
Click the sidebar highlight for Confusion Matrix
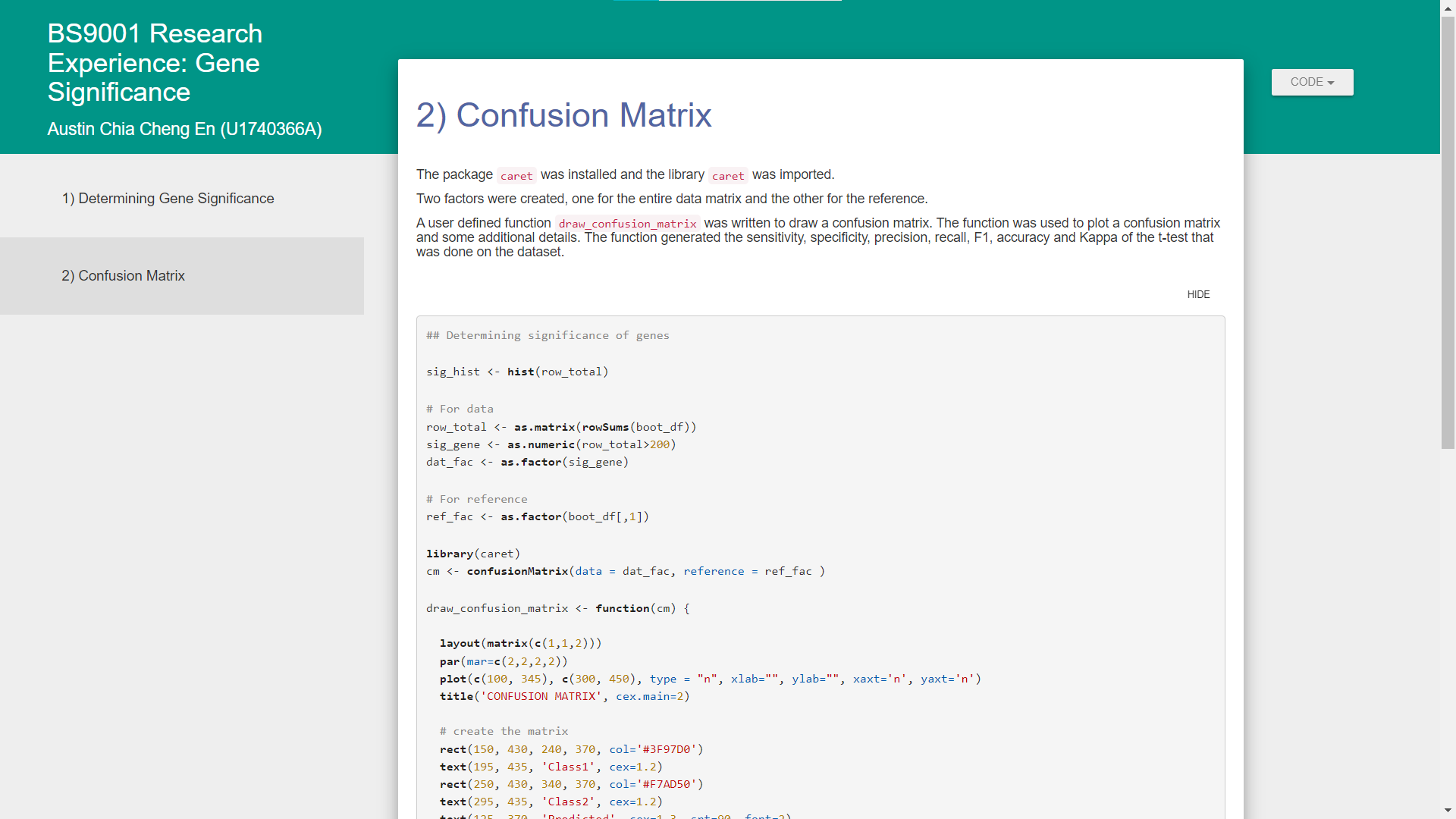182,275
